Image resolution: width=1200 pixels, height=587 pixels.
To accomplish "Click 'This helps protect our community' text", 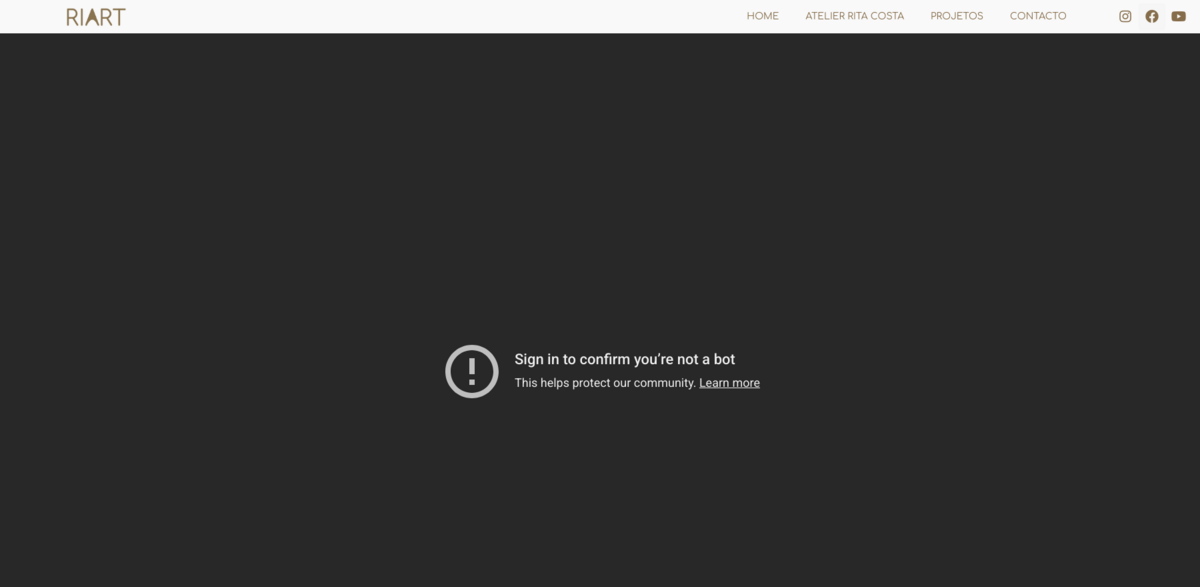I will [605, 383].
